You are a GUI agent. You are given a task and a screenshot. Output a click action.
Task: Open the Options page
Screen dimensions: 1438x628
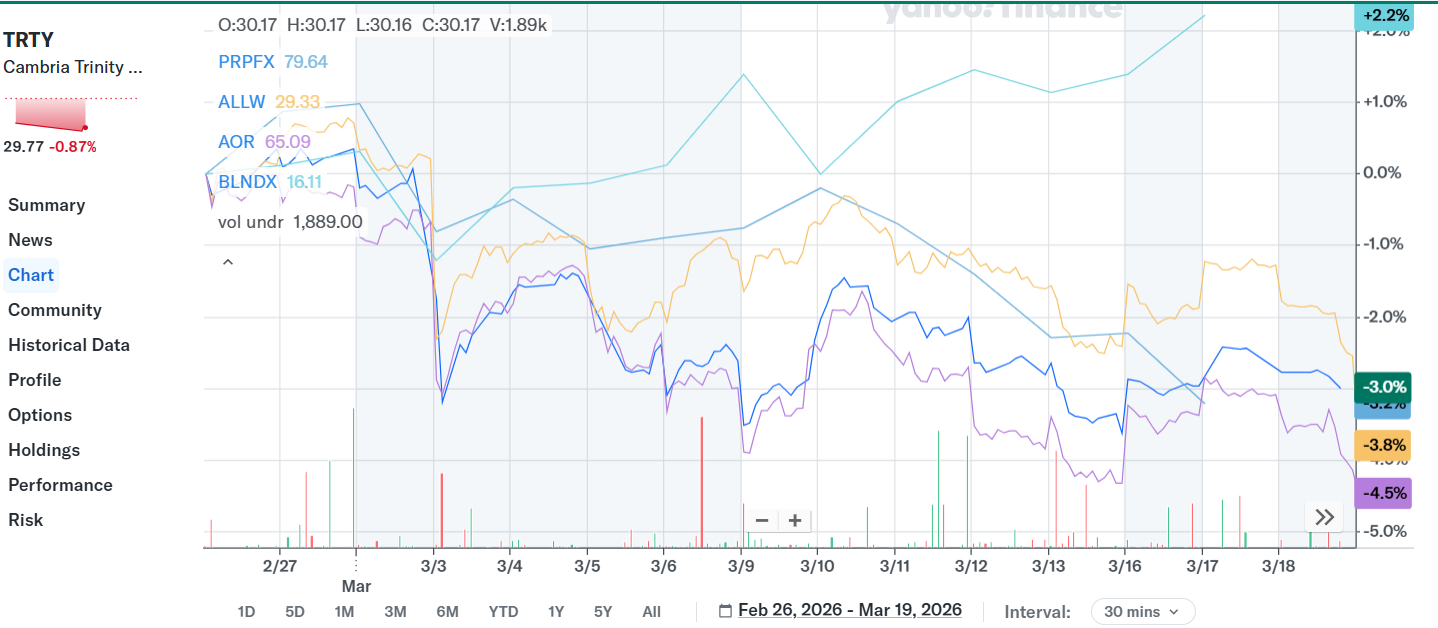[x=40, y=415]
